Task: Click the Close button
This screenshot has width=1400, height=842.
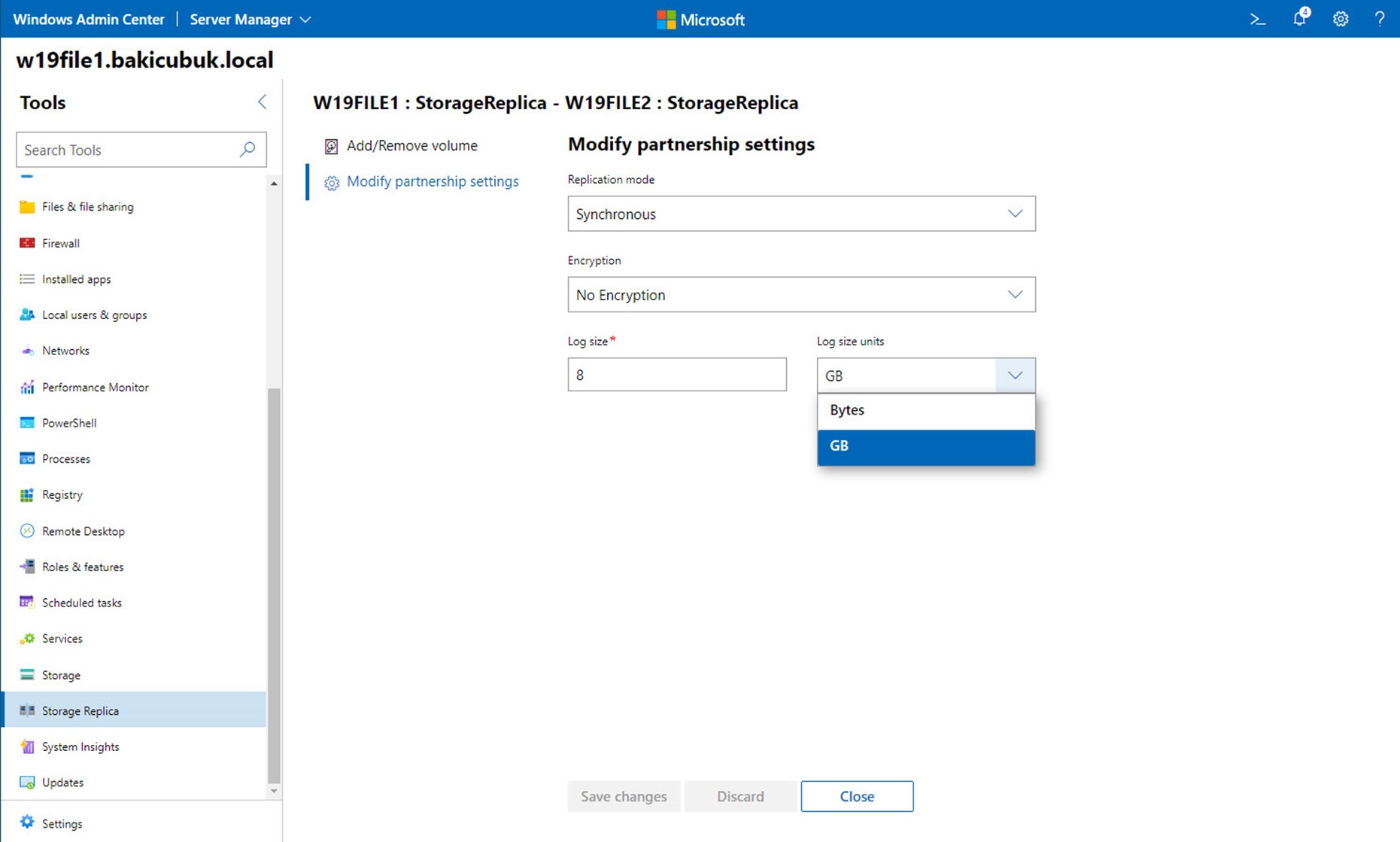Action: point(857,796)
